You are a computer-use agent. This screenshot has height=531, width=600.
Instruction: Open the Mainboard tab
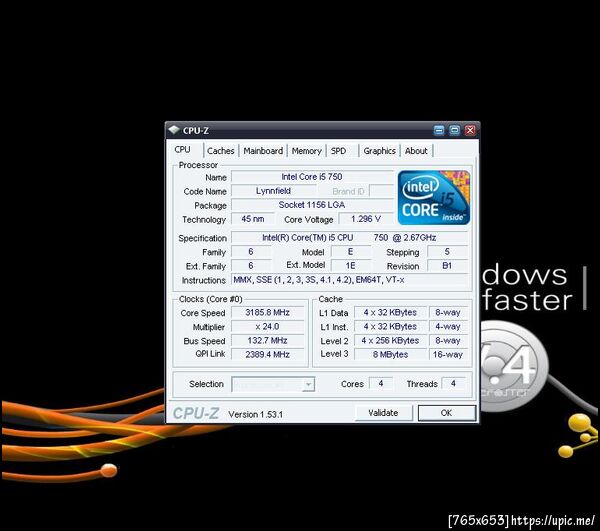click(263, 151)
